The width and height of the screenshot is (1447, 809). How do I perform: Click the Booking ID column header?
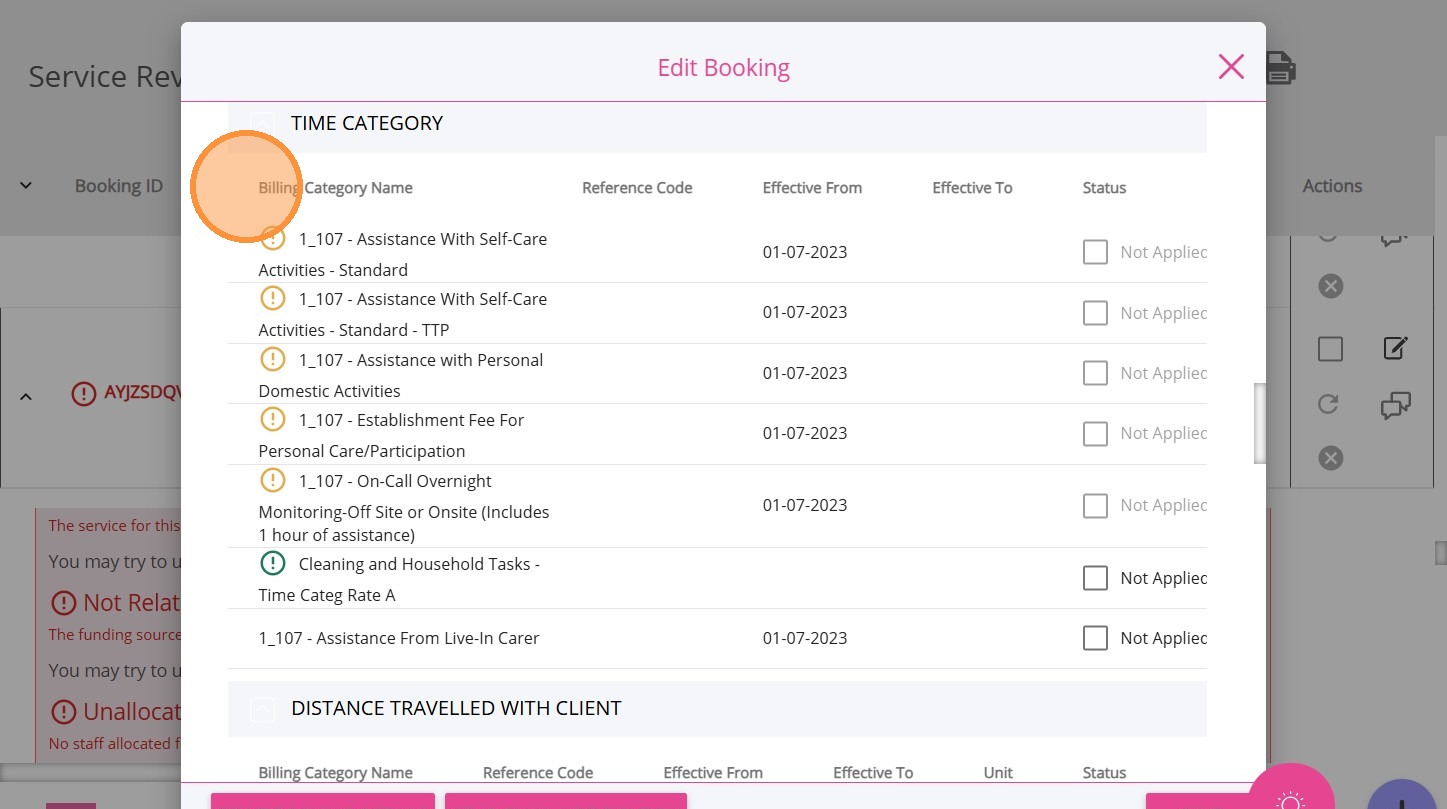(118, 186)
